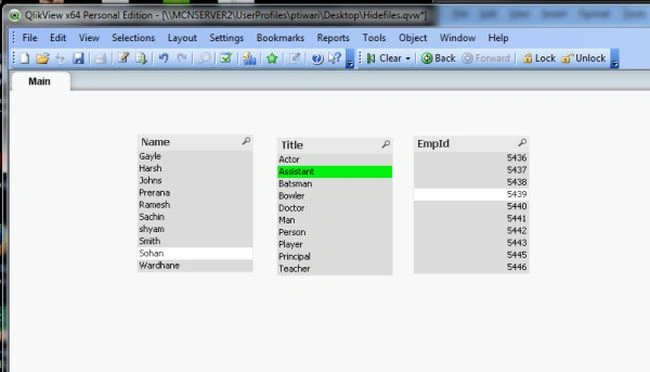Select Harsh in Name list
This screenshot has height=372, width=650.
pos(195,168)
